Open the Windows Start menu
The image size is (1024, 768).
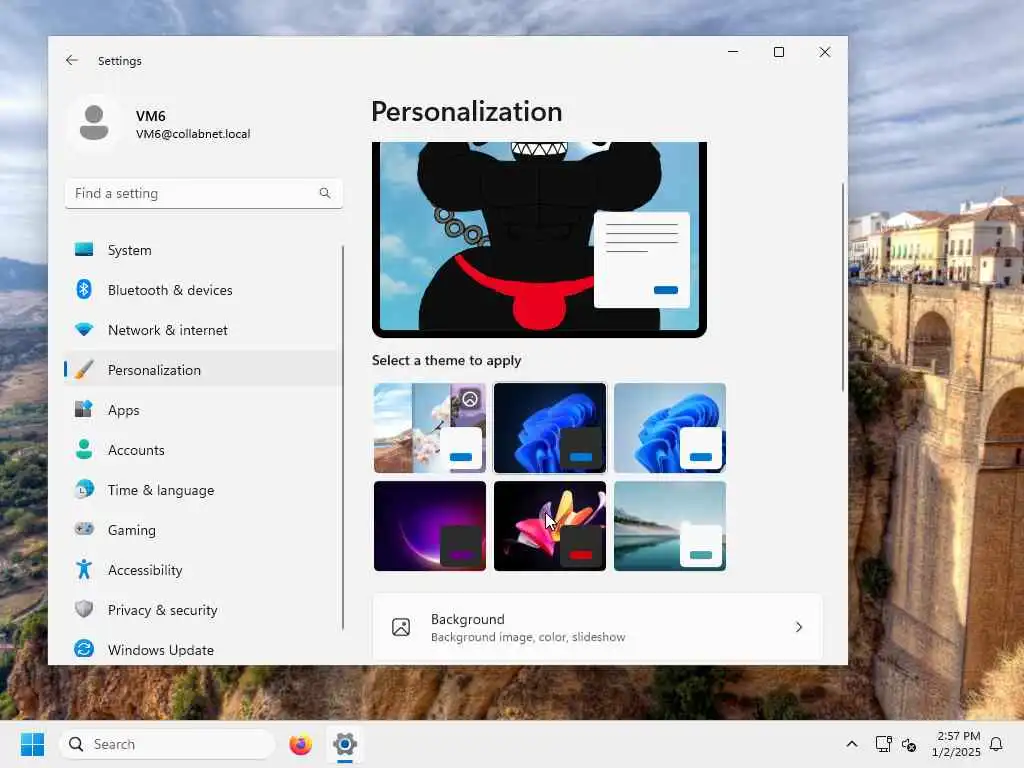(32, 744)
